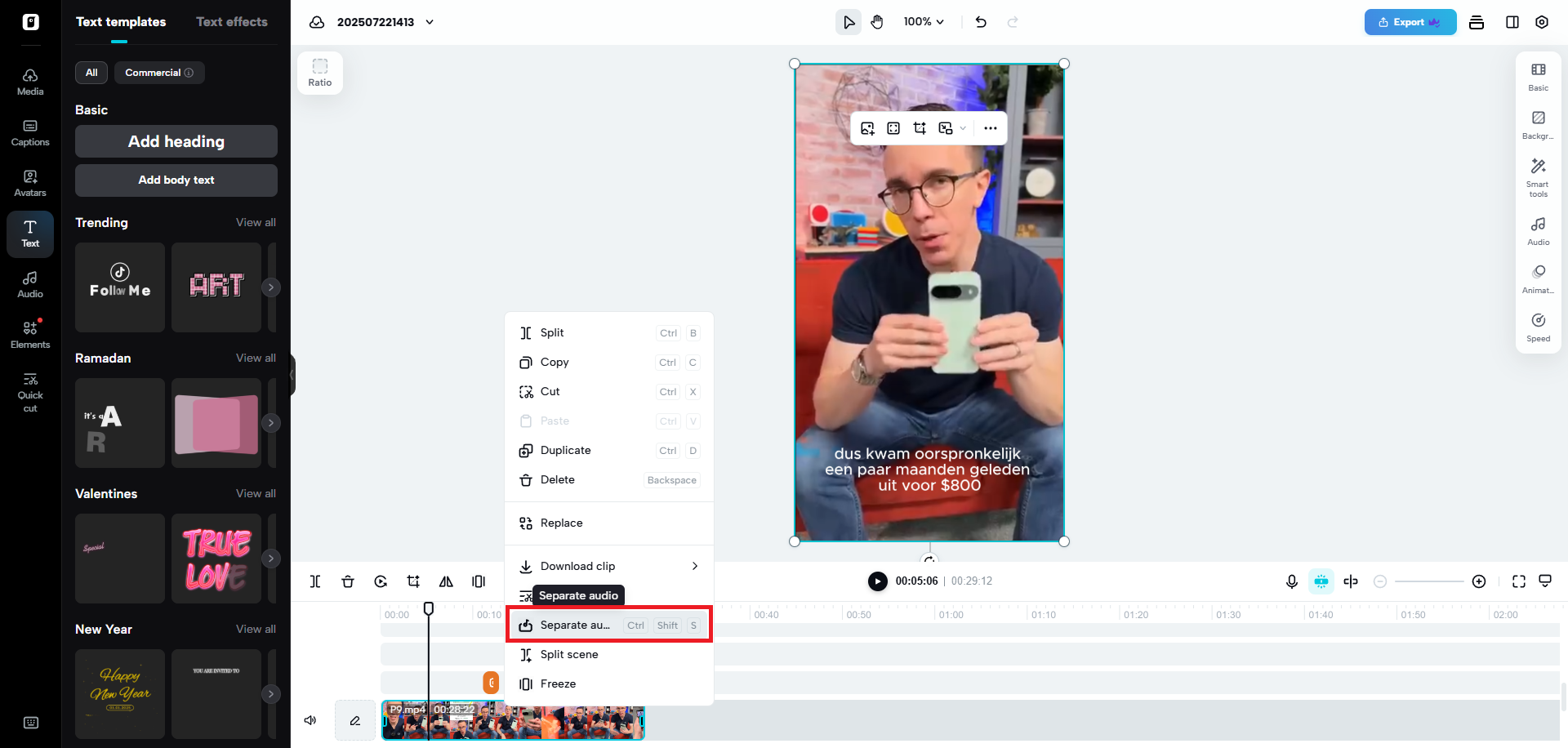Open the Captions panel
Screen dimensions: 1568x748
(x=30, y=133)
